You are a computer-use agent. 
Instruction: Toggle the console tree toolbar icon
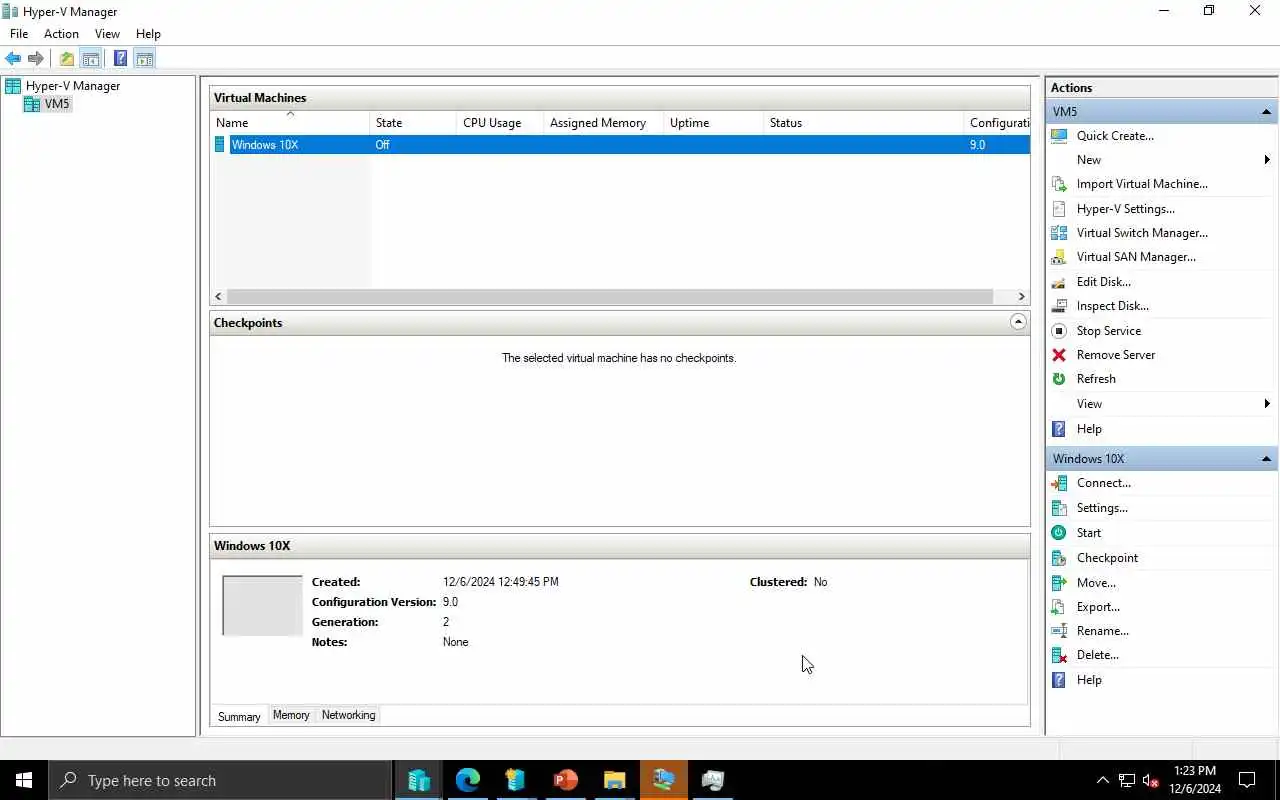[x=90, y=59]
